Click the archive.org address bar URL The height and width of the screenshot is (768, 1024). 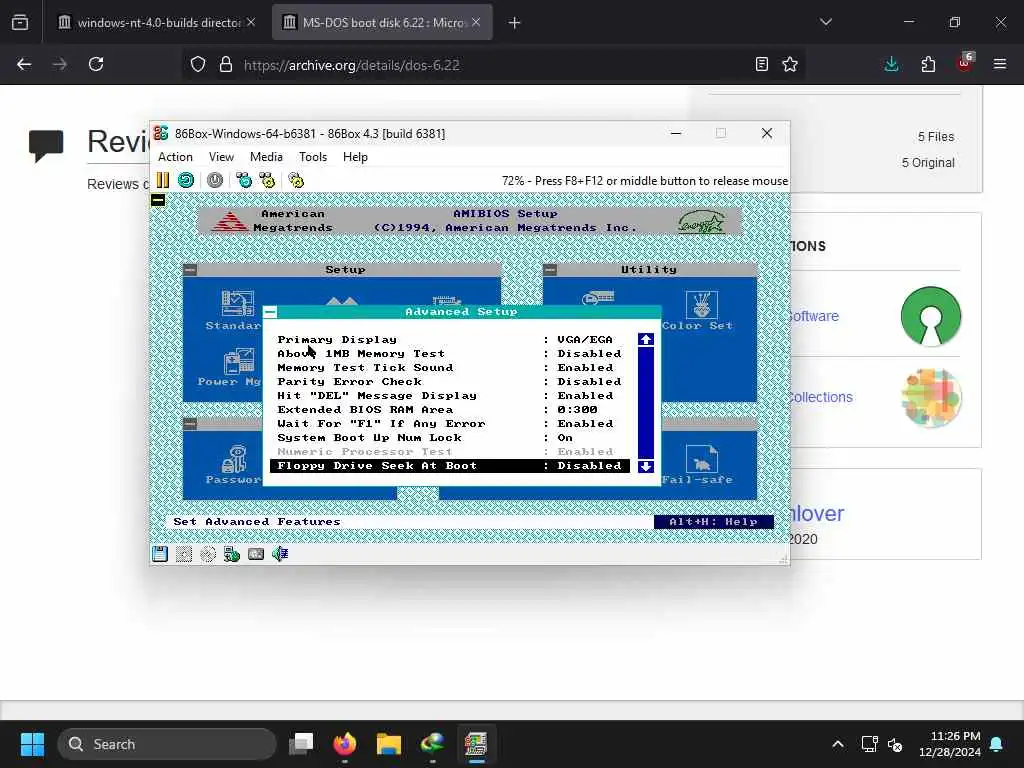(352, 65)
